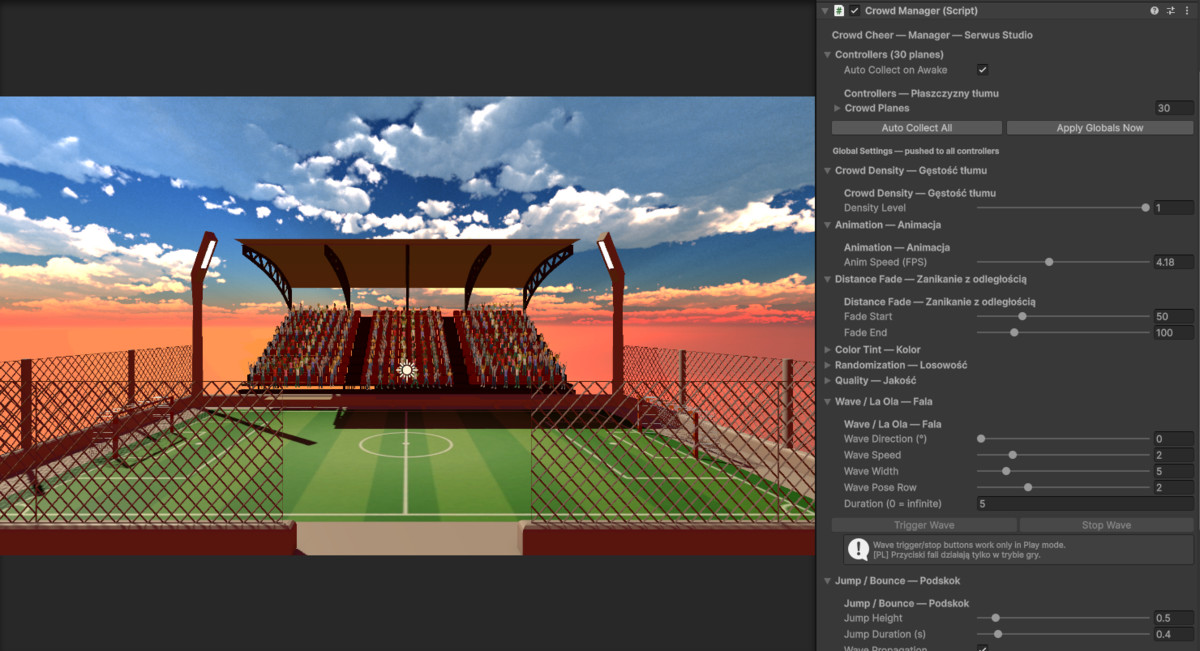Collapse the Animation — Animacja section
Screen dimensions: 1200x651
(827, 225)
